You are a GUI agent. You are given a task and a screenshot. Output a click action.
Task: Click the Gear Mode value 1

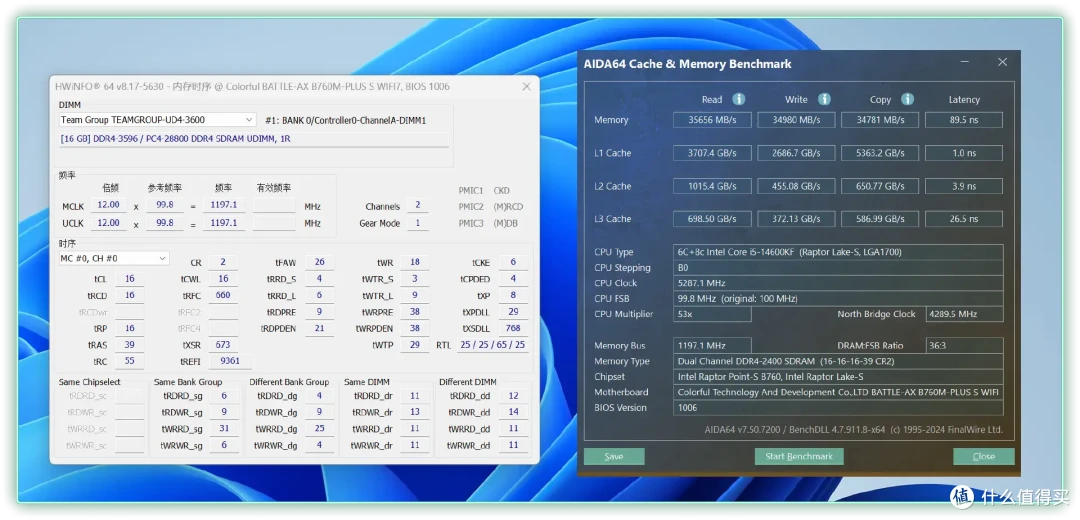[417, 223]
